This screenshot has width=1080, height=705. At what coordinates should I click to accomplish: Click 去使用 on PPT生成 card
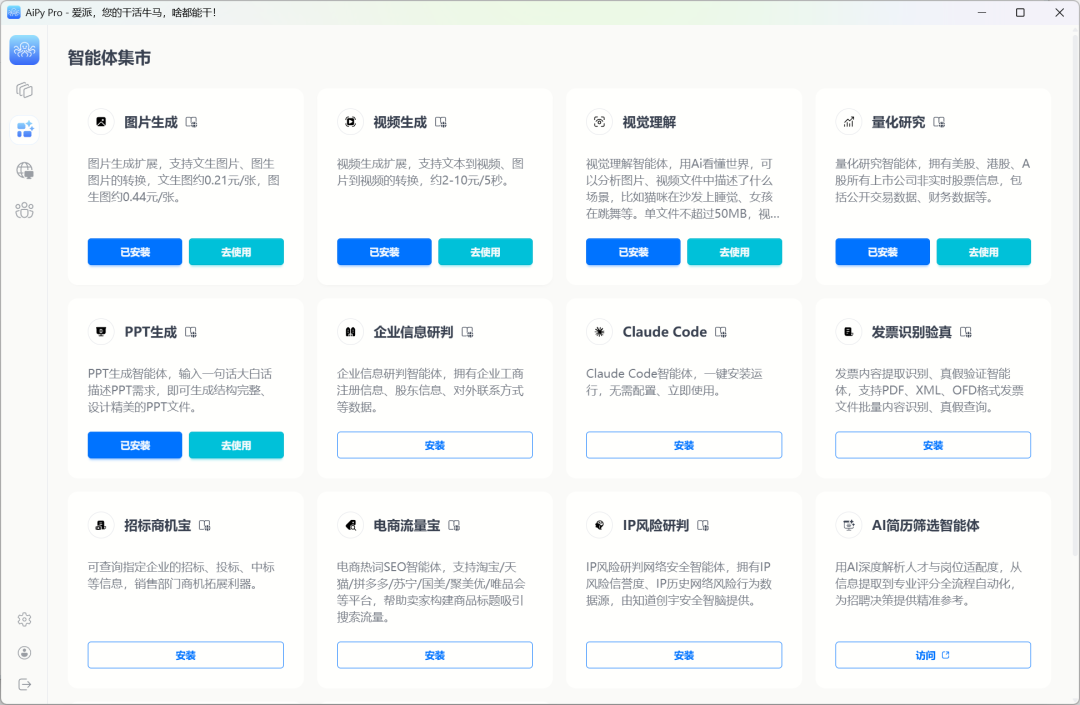(x=236, y=445)
